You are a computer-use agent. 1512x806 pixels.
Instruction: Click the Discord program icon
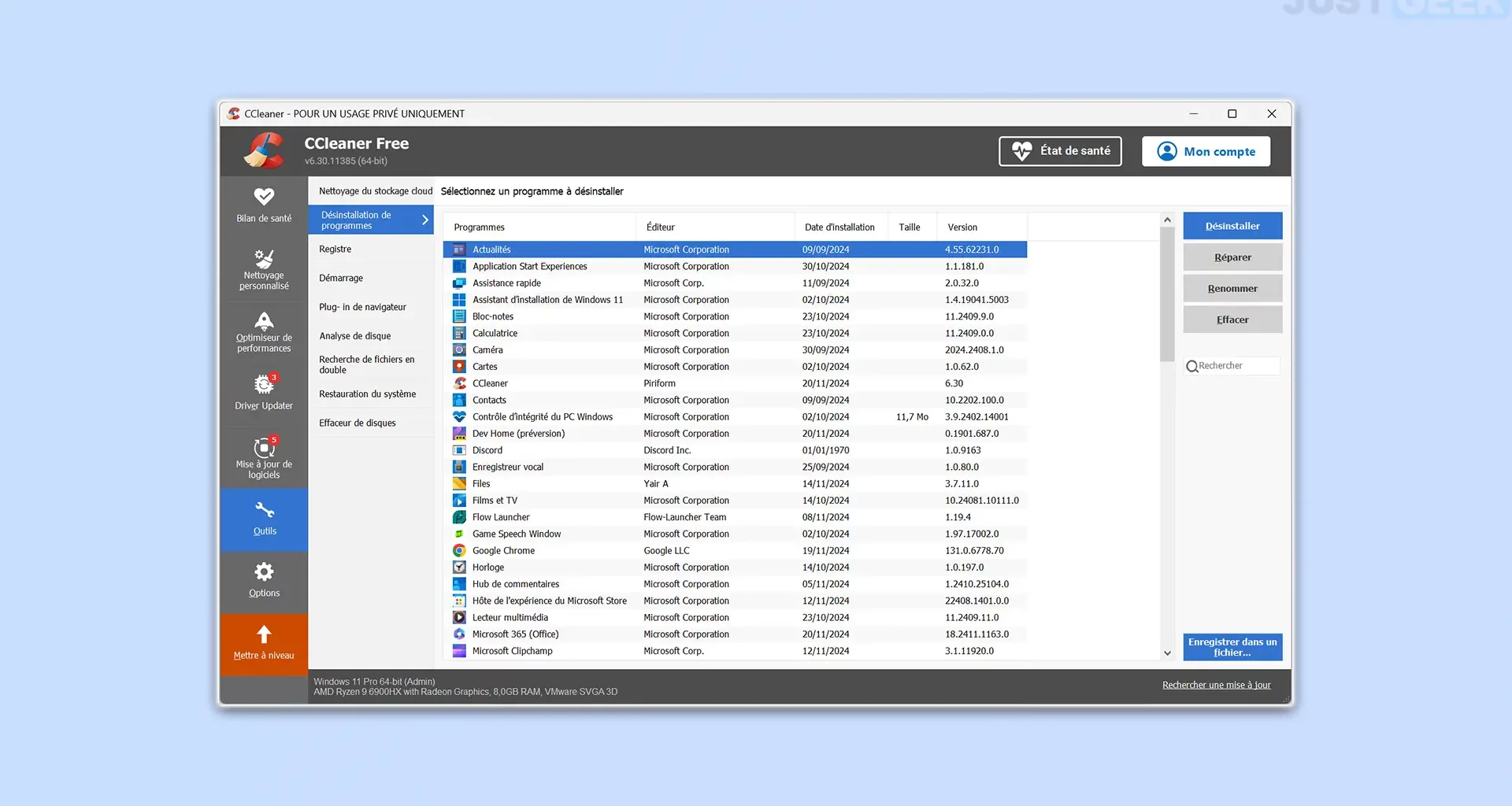coord(459,450)
